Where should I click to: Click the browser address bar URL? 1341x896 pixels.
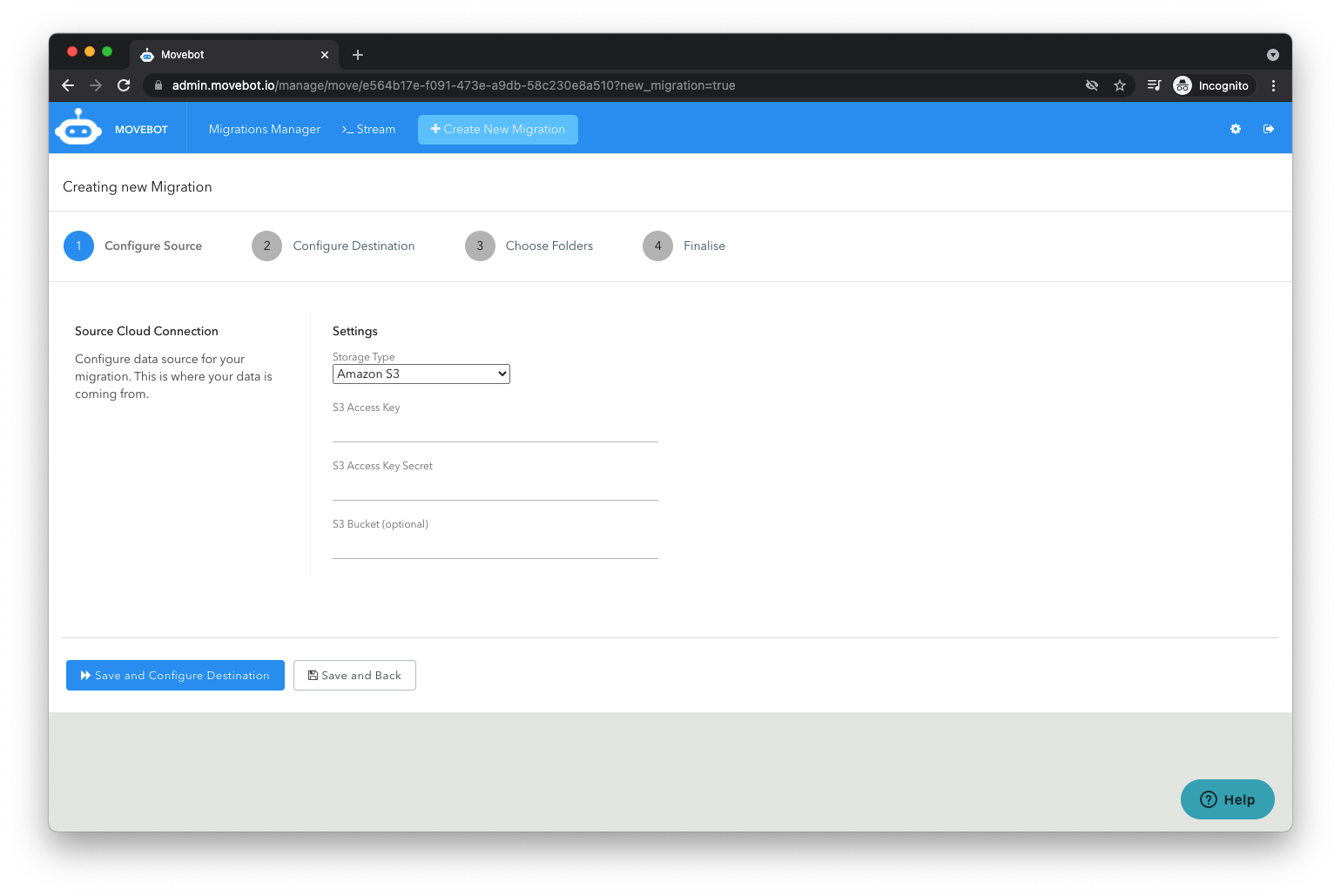tap(454, 85)
